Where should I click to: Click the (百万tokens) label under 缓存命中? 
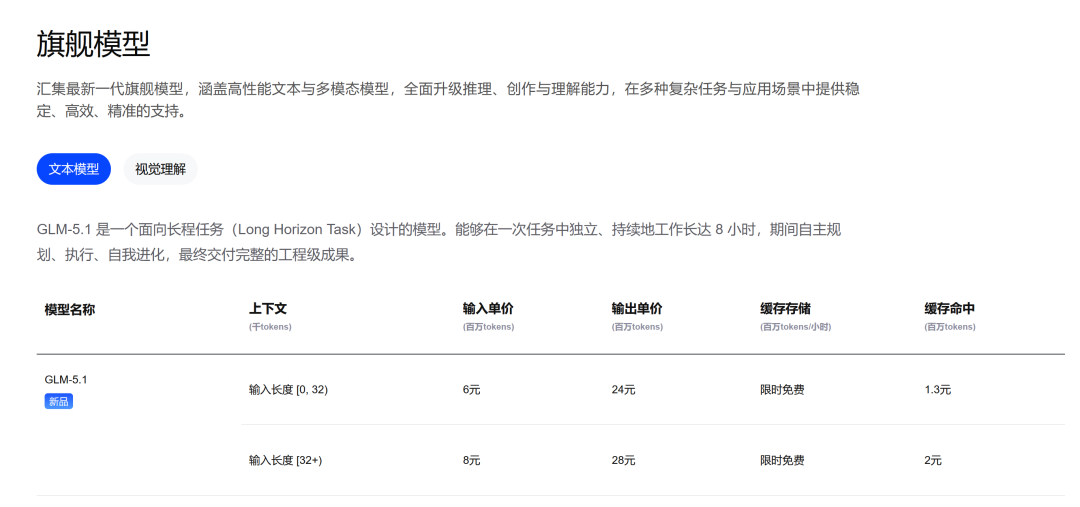950,327
